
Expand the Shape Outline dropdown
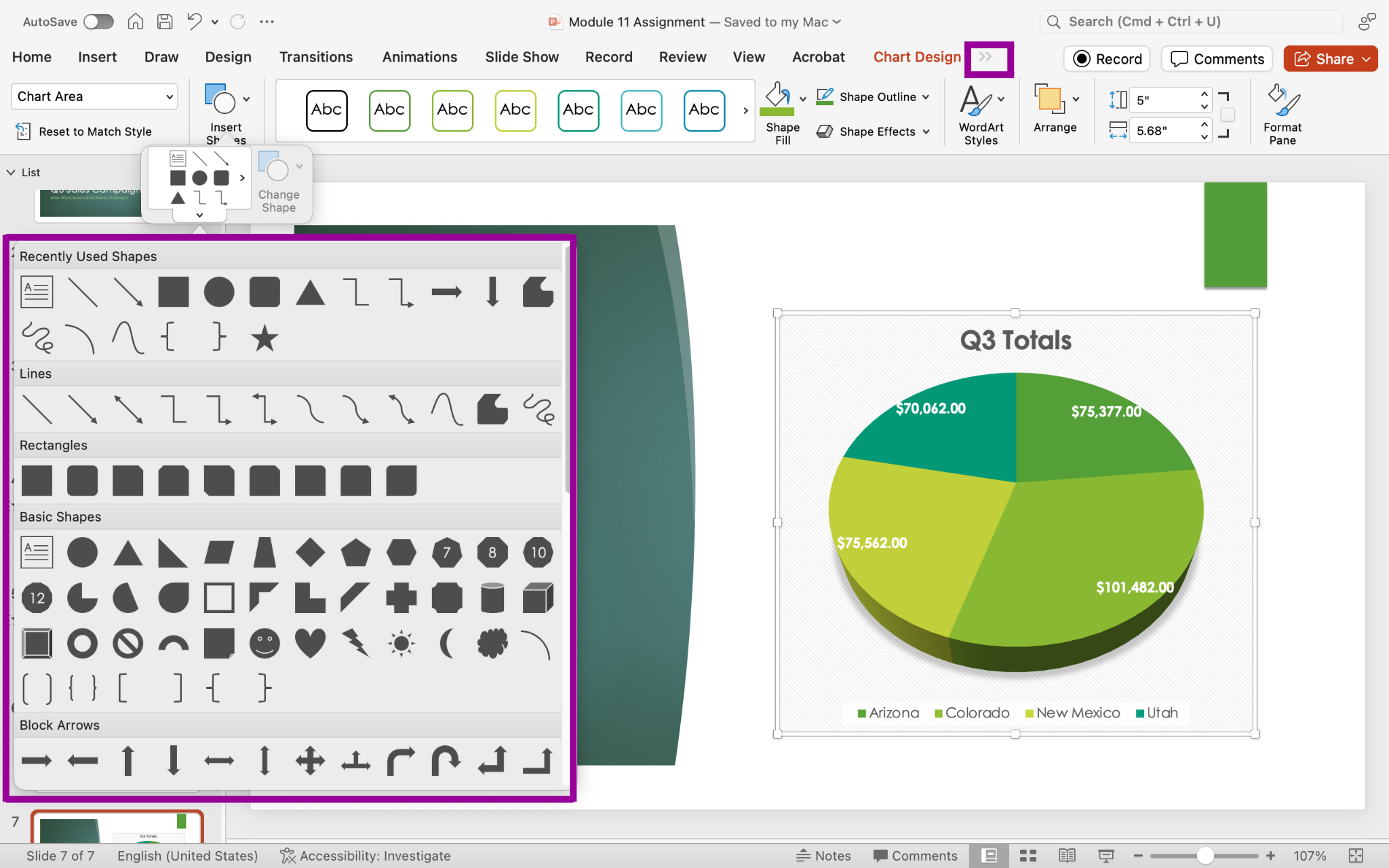point(926,97)
